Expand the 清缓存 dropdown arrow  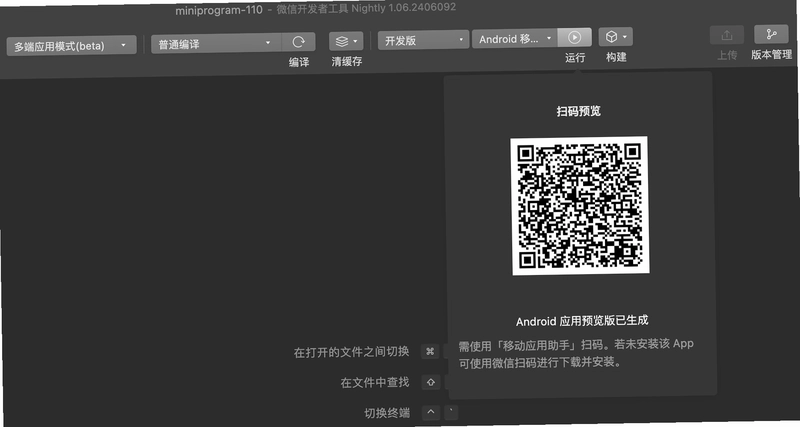(x=355, y=41)
